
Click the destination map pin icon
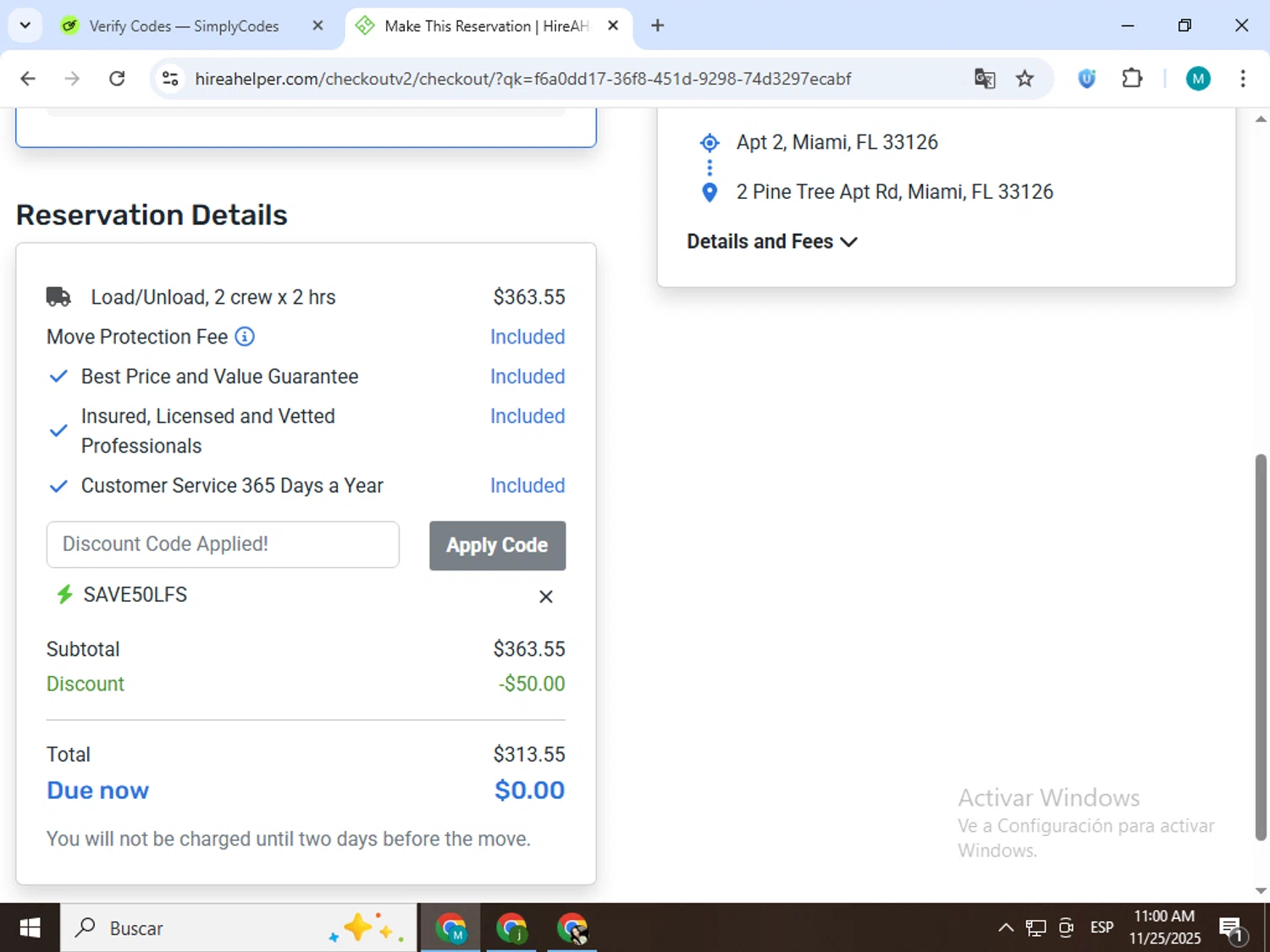click(710, 192)
